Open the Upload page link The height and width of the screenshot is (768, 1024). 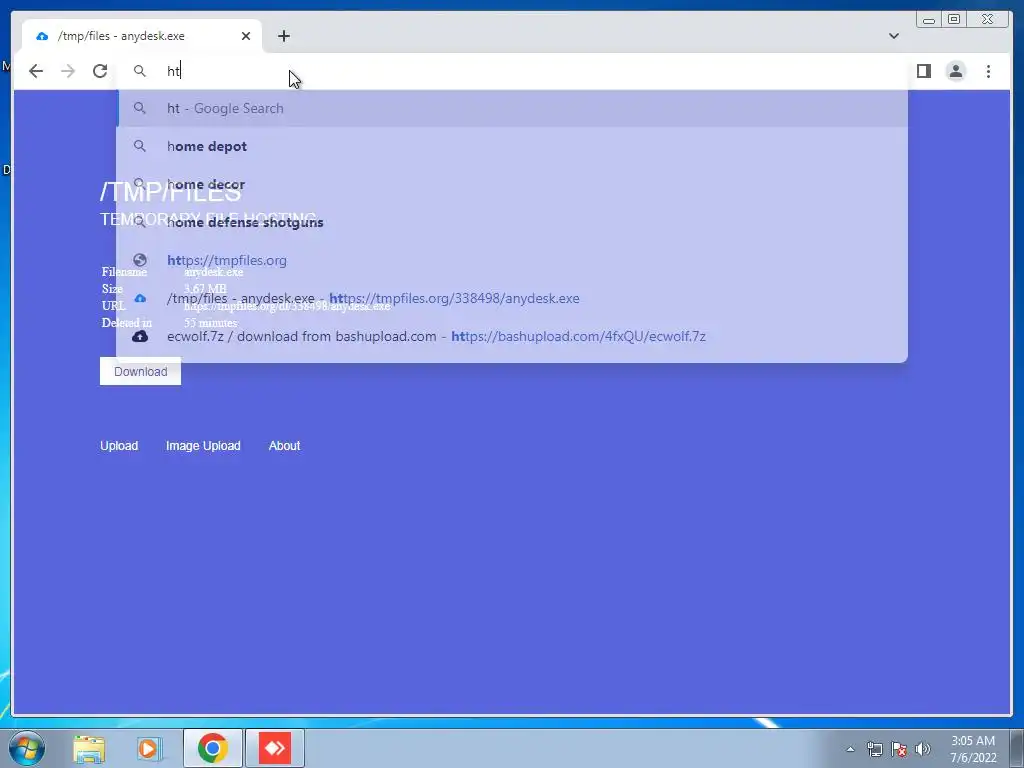[x=119, y=445]
